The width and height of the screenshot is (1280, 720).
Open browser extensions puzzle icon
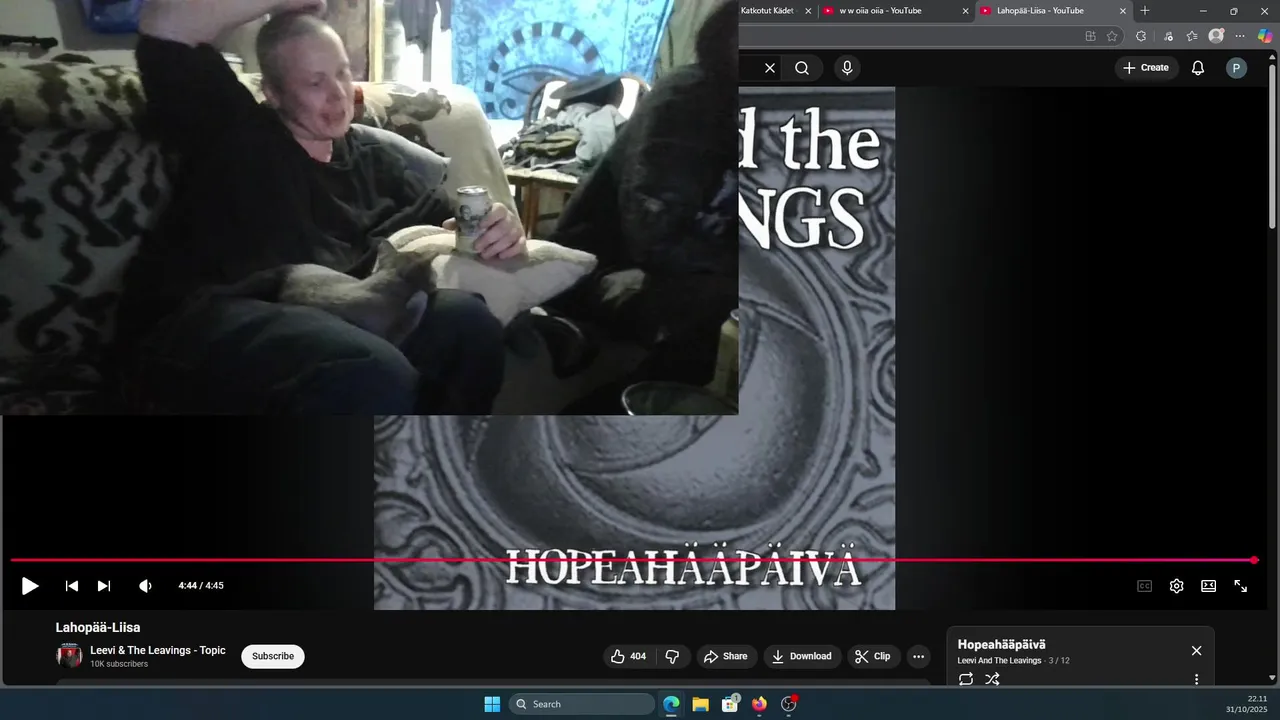(1141, 36)
